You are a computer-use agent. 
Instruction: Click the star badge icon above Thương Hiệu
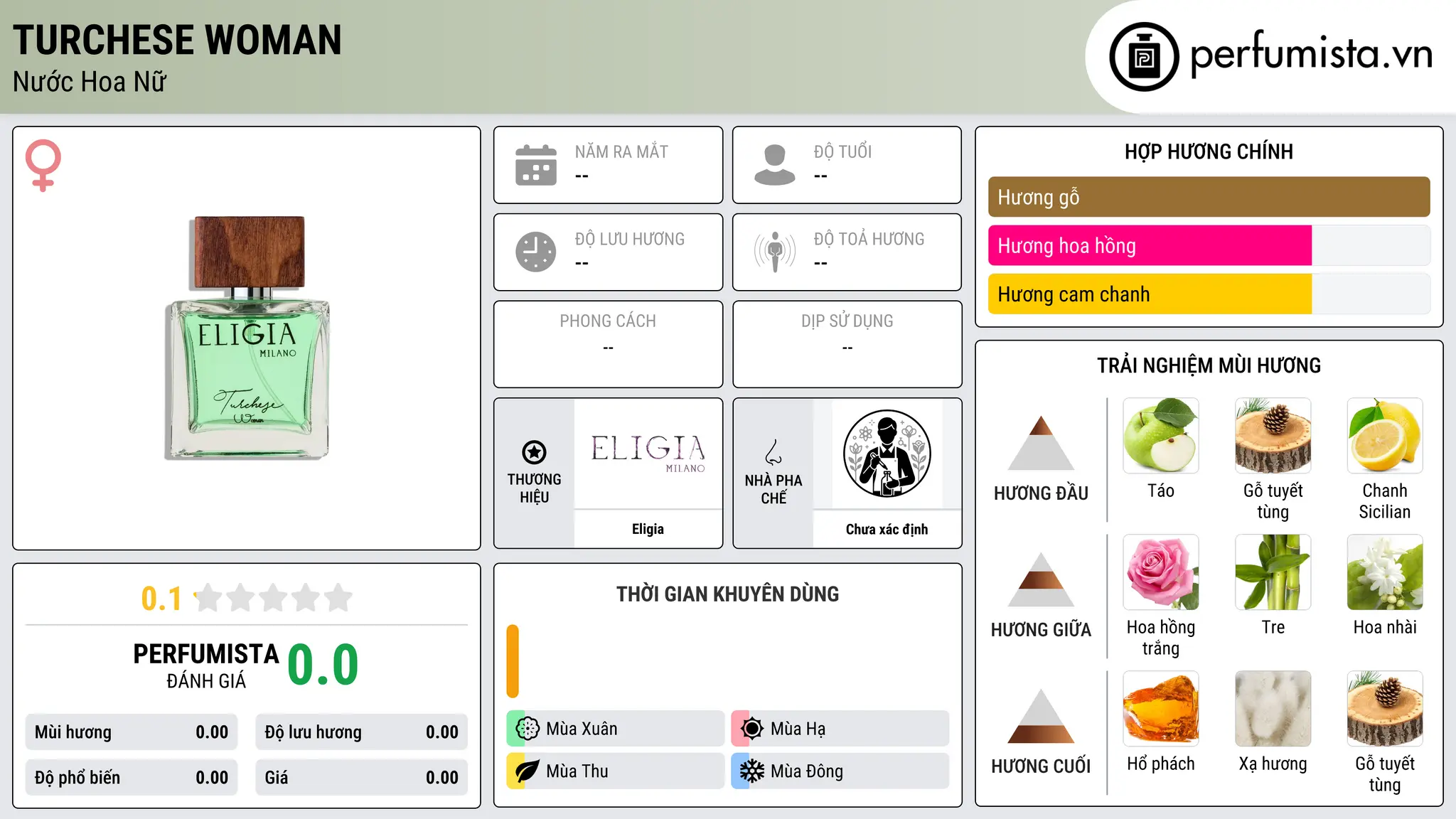tap(534, 452)
